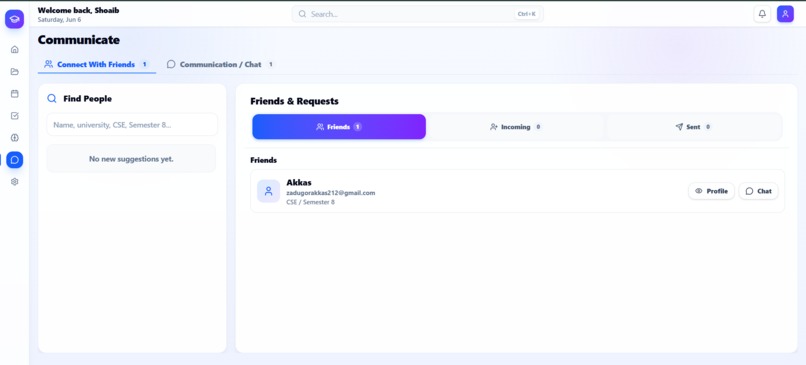Click "No new suggestions yet." message
The width and height of the screenshot is (806, 365).
click(x=131, y=159)
